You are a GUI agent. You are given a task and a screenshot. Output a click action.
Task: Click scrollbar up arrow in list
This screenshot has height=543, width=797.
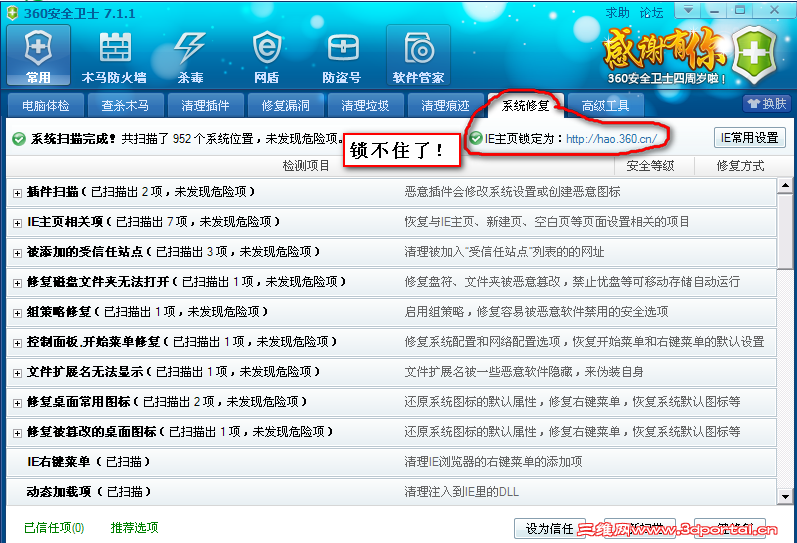coord(785,186)
